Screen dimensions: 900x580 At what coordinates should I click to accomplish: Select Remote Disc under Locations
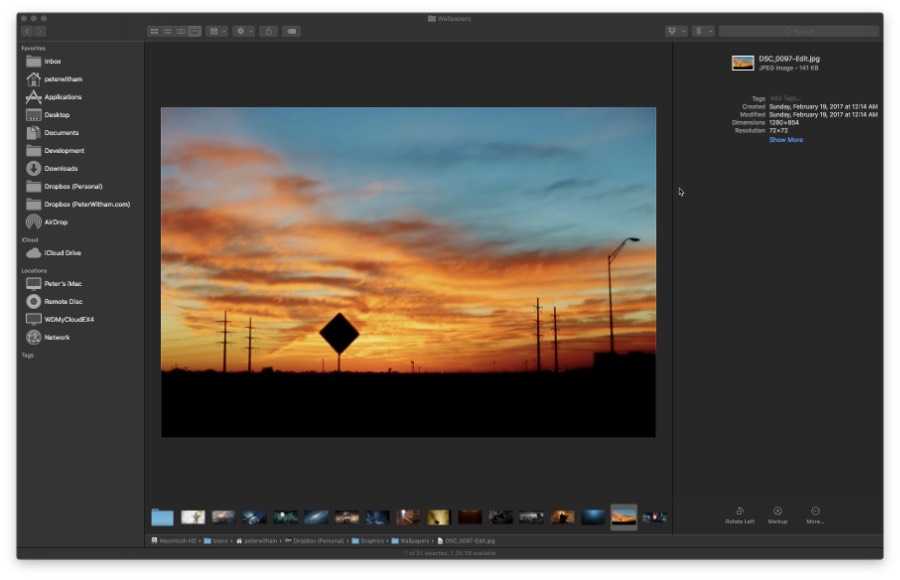click(62, 301)
